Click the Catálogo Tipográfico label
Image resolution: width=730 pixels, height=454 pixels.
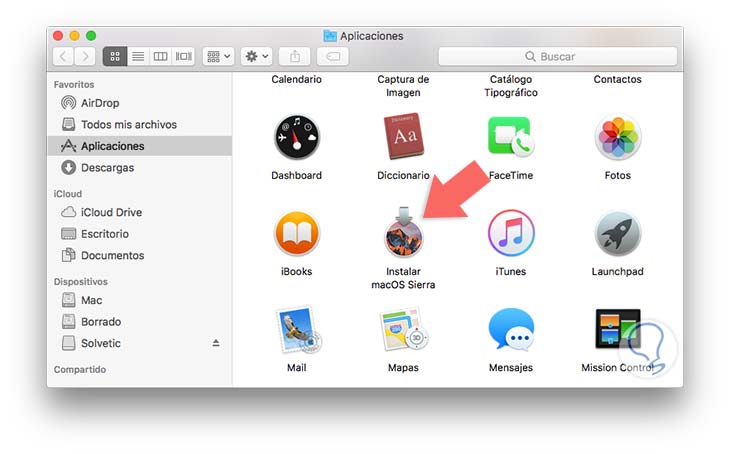pos(511,86)
